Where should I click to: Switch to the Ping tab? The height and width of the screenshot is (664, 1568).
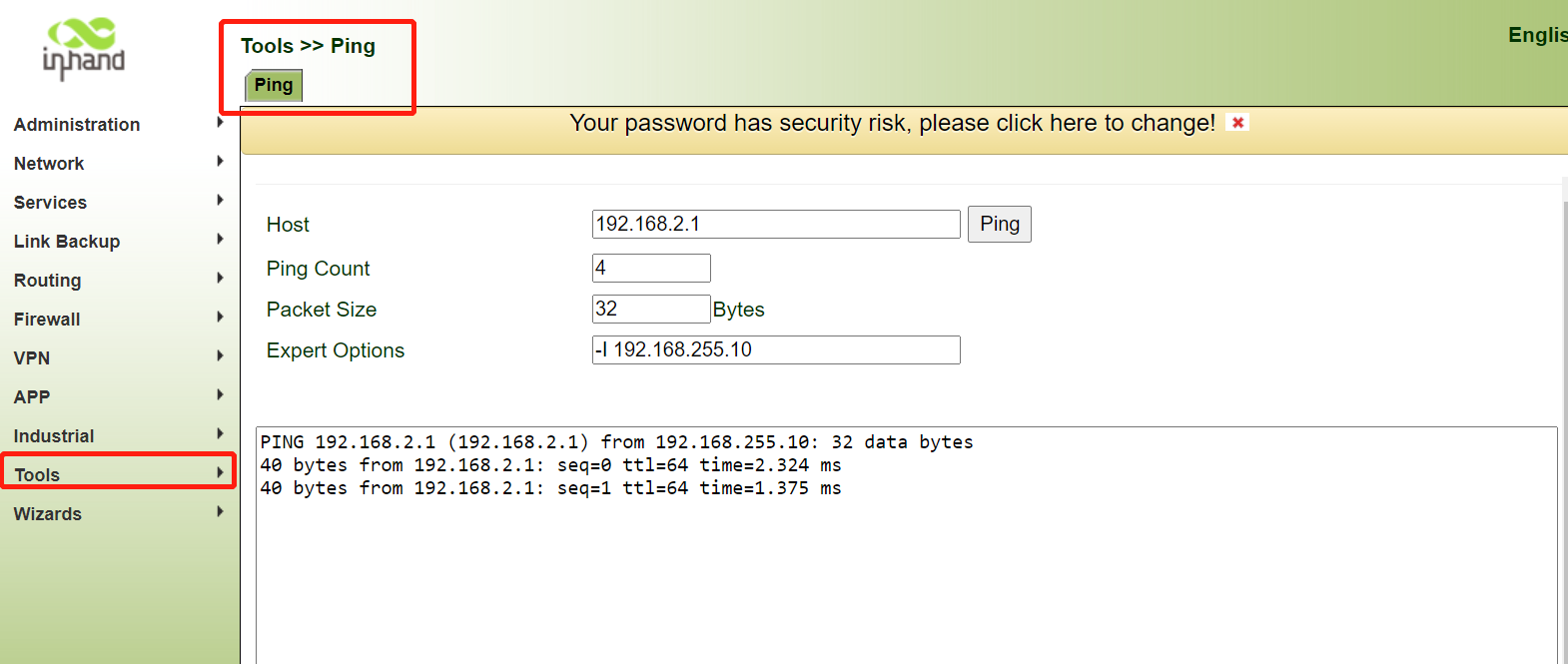(x=274, y=85)
